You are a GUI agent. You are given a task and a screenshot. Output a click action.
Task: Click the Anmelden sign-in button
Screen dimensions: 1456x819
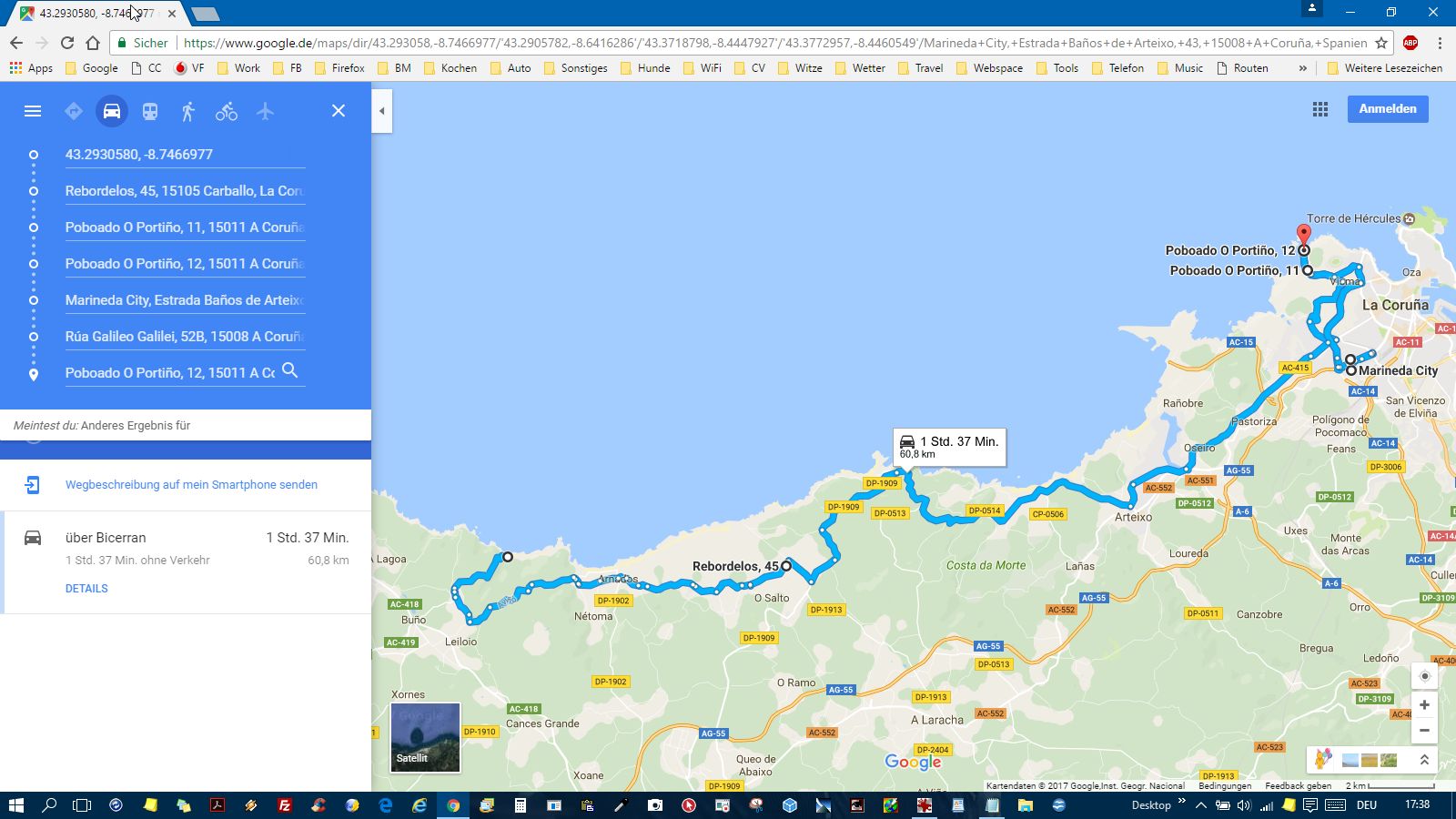[1387, 109]
